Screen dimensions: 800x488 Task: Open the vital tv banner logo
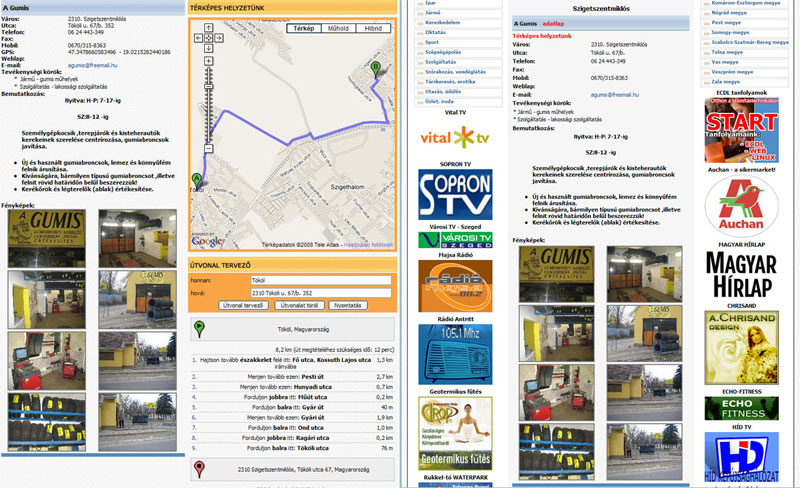tap(455, 137)
